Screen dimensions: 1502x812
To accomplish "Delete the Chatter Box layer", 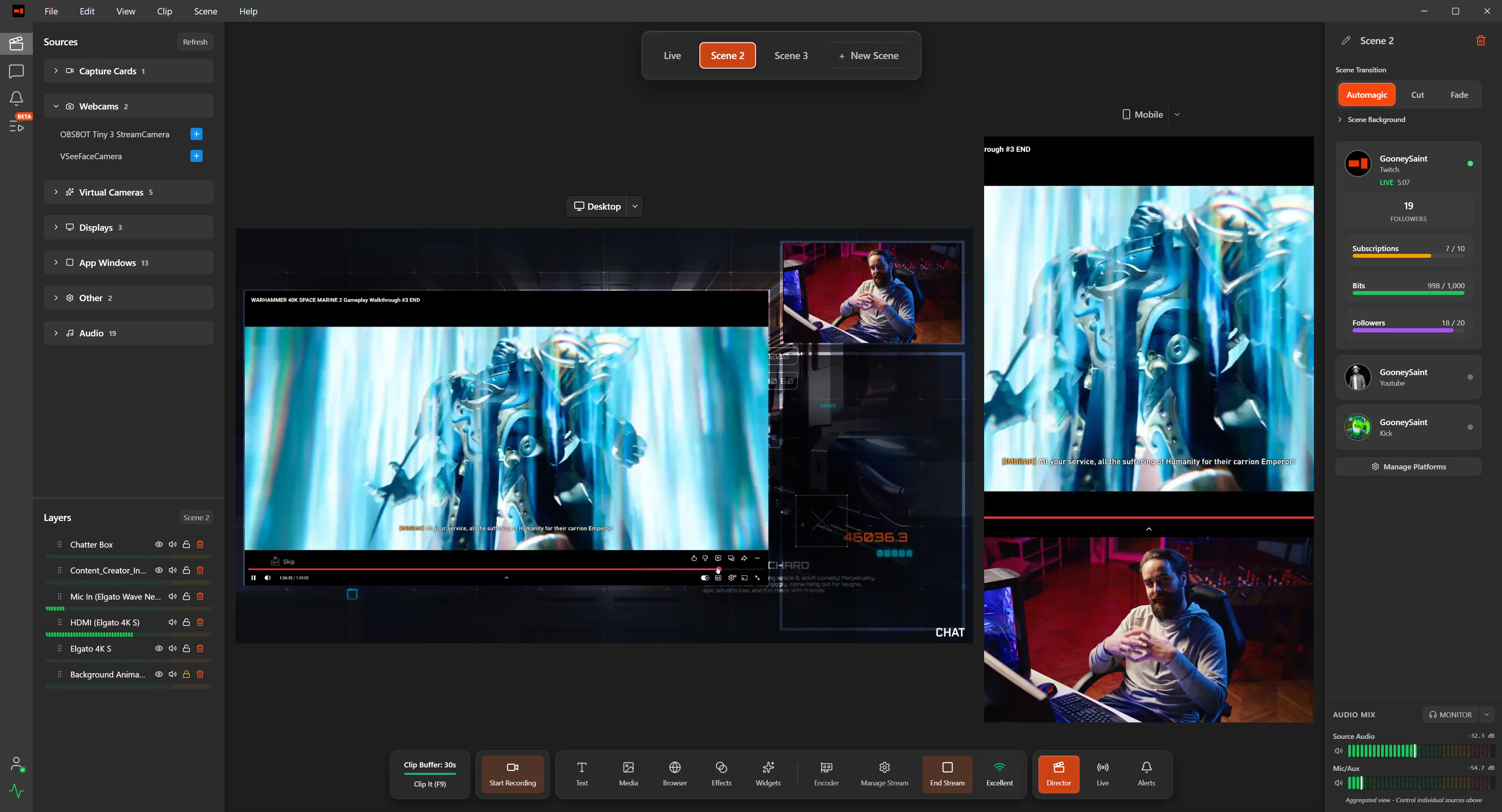I will [x=200, y=544].
